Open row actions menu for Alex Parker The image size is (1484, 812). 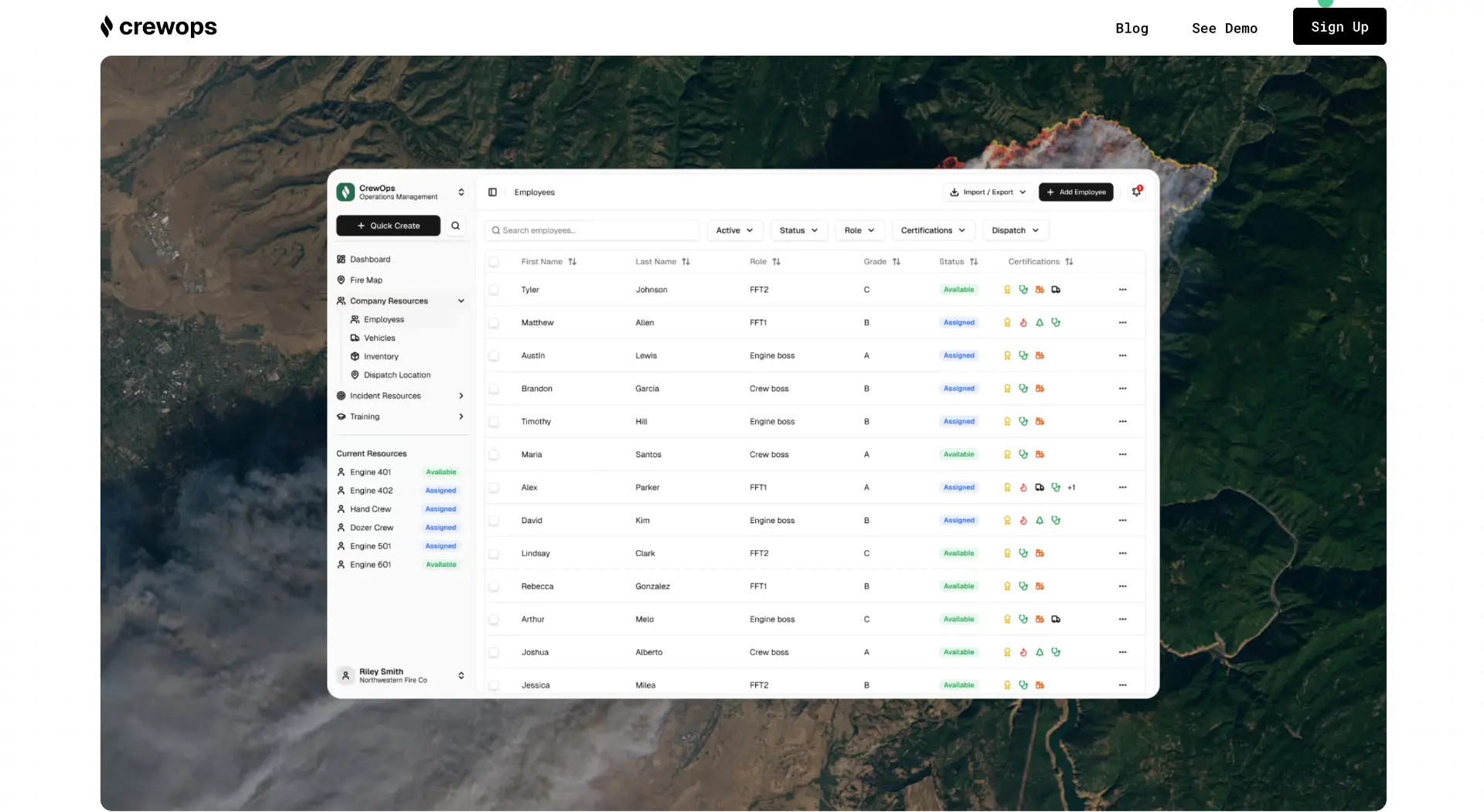click(x=1122, y=488)
